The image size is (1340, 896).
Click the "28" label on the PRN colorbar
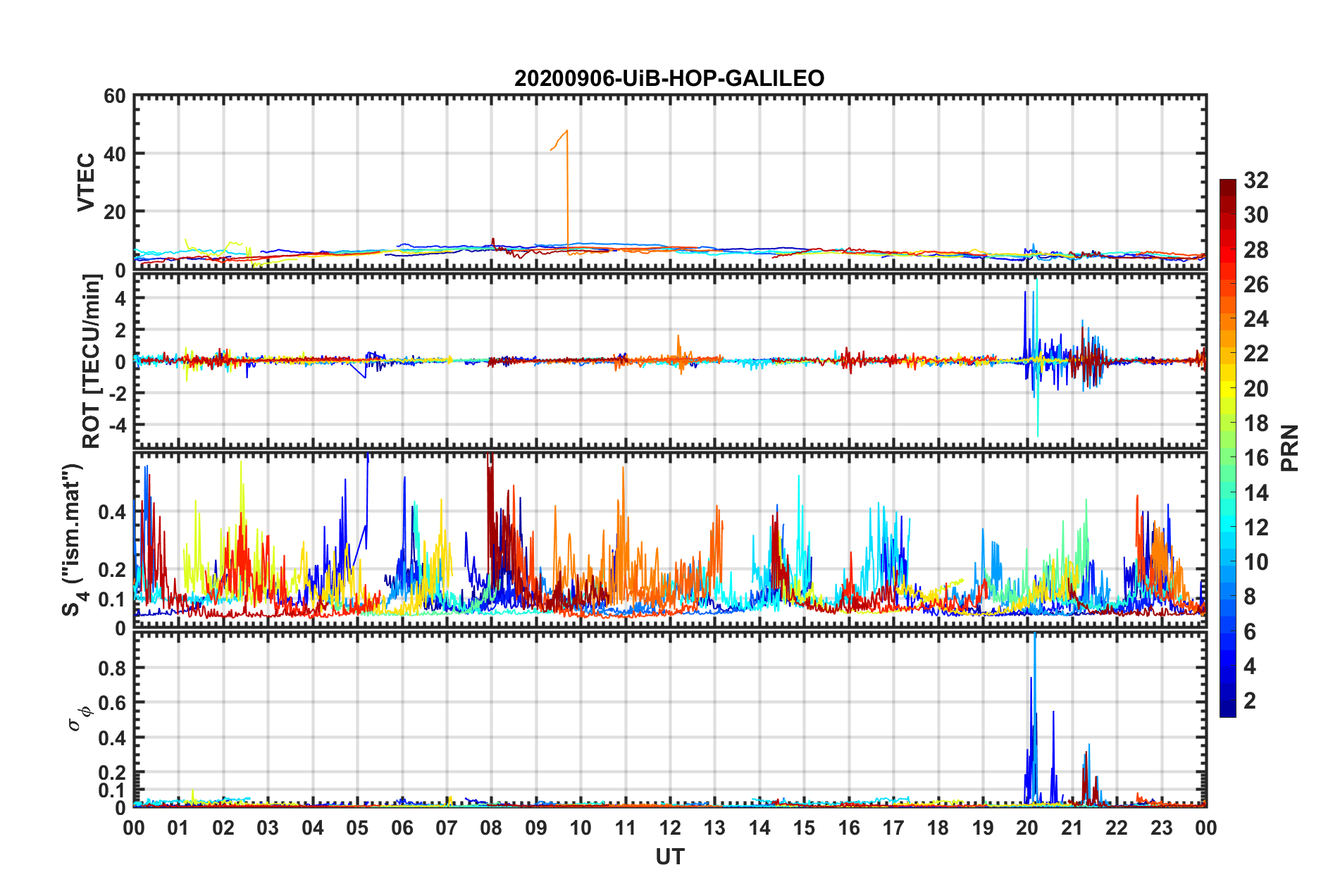click(1256, 250)
